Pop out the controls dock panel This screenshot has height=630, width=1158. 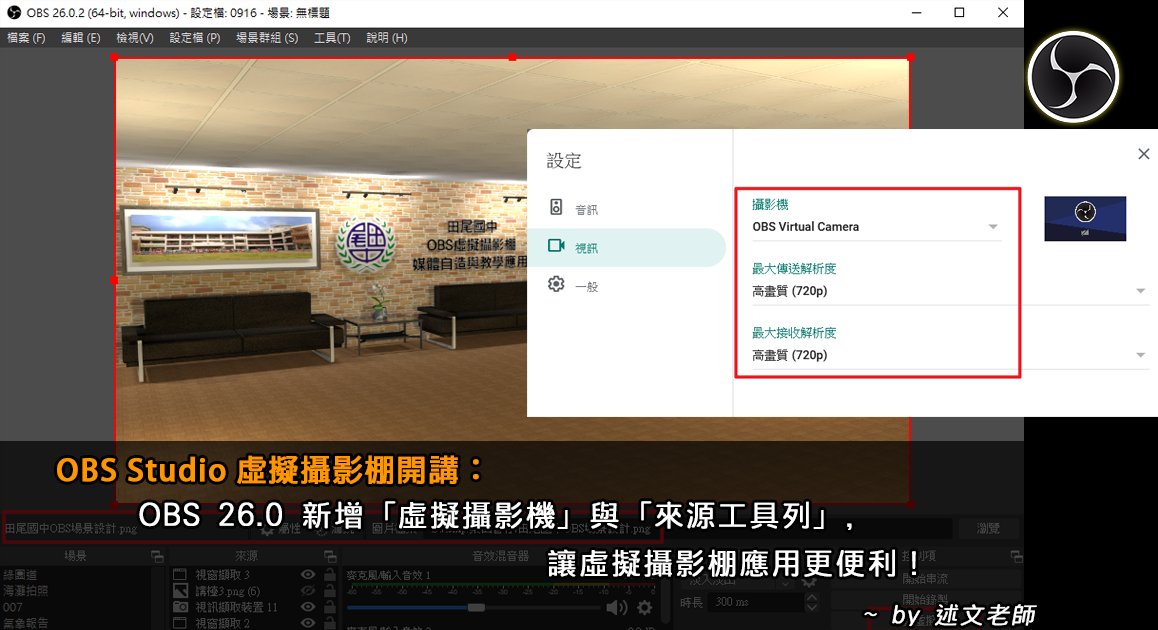point(1017,556)
